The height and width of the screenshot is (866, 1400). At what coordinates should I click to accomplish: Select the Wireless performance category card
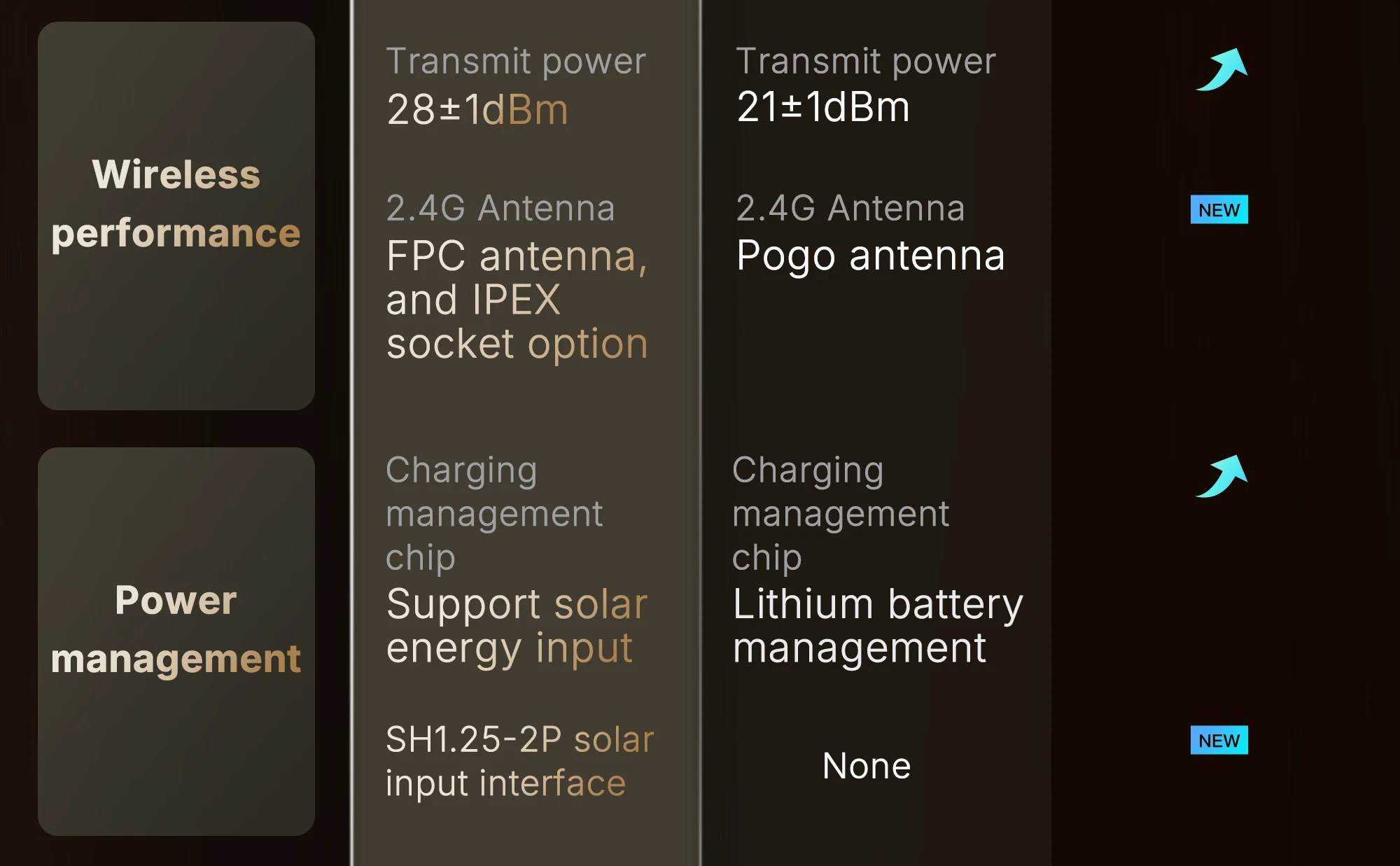click(x=176, y=216)
